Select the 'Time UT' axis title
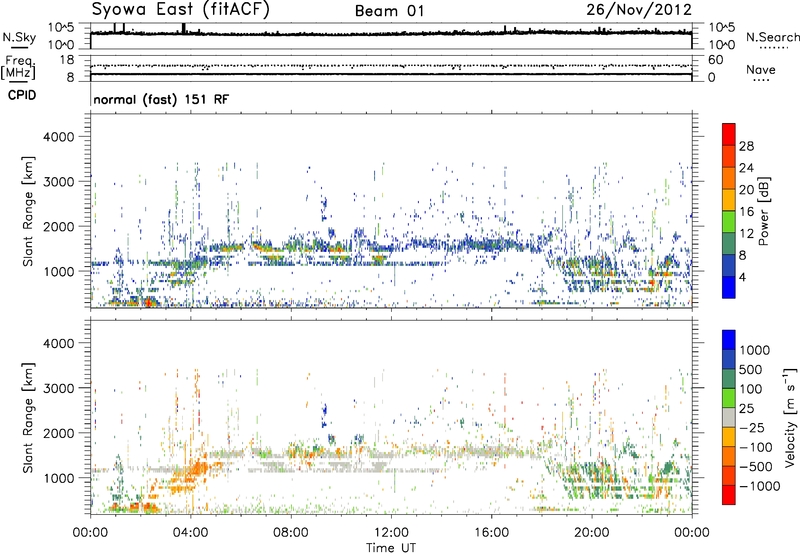The height and width of the screenshot is (554, 800). [391, 548]
